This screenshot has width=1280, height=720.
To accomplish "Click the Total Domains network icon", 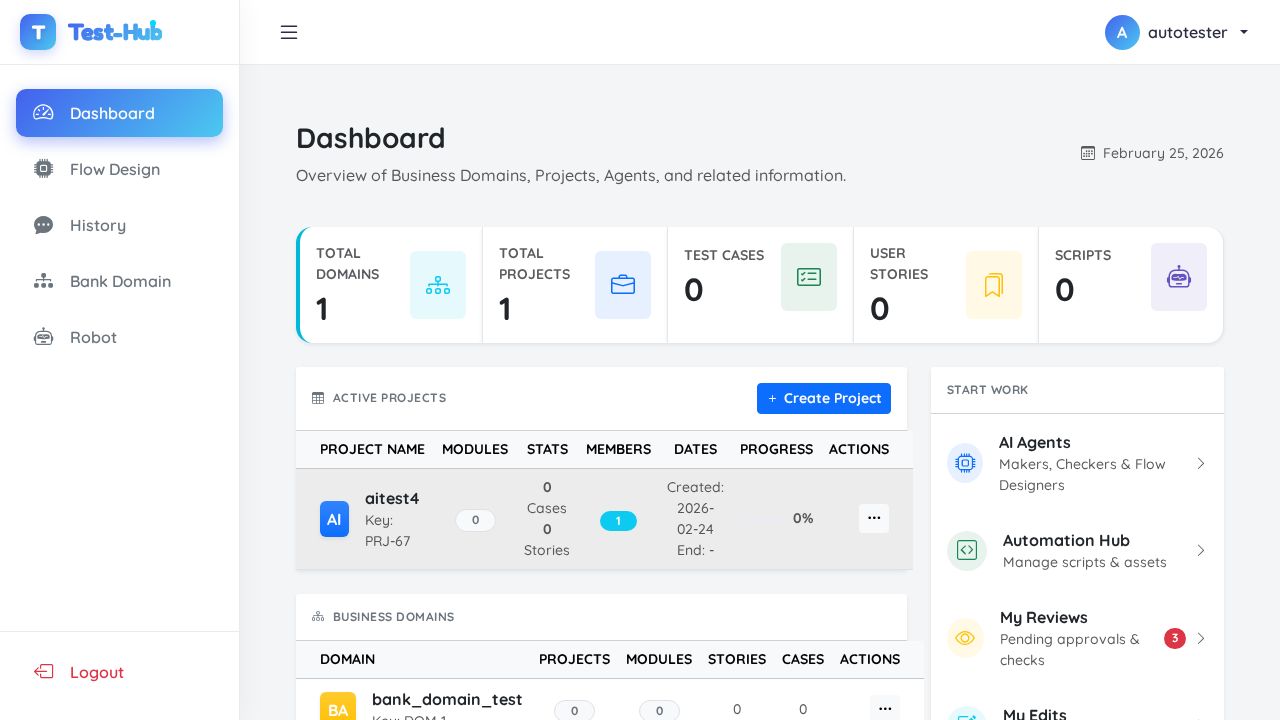I will pyautogui.click(x=438, y=285).
